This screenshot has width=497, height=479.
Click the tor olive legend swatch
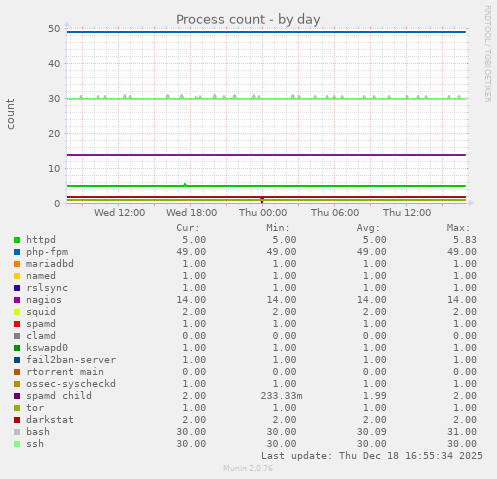click(x=17, y=408)
